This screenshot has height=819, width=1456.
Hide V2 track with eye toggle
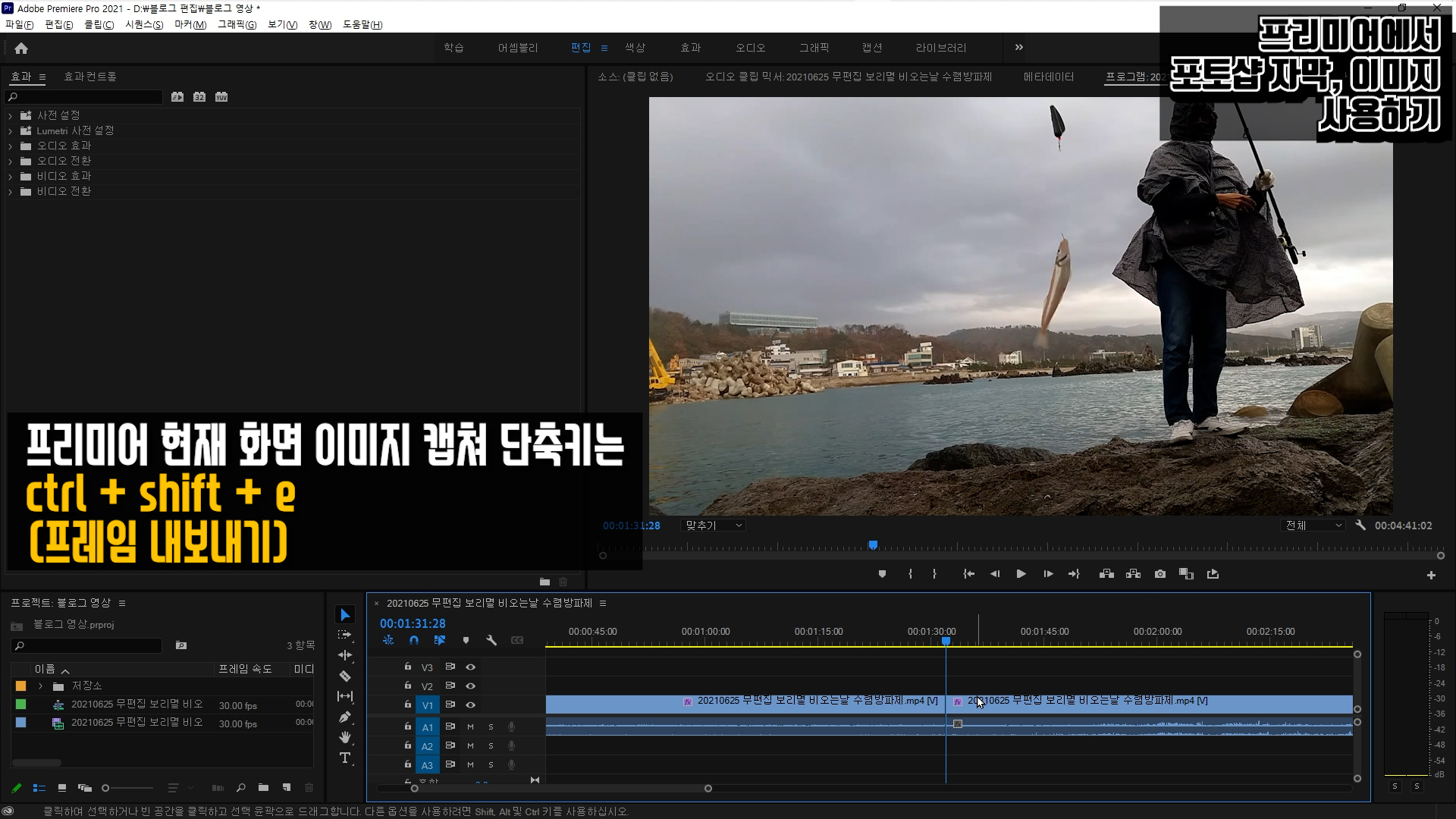click(x=470, y=686)
